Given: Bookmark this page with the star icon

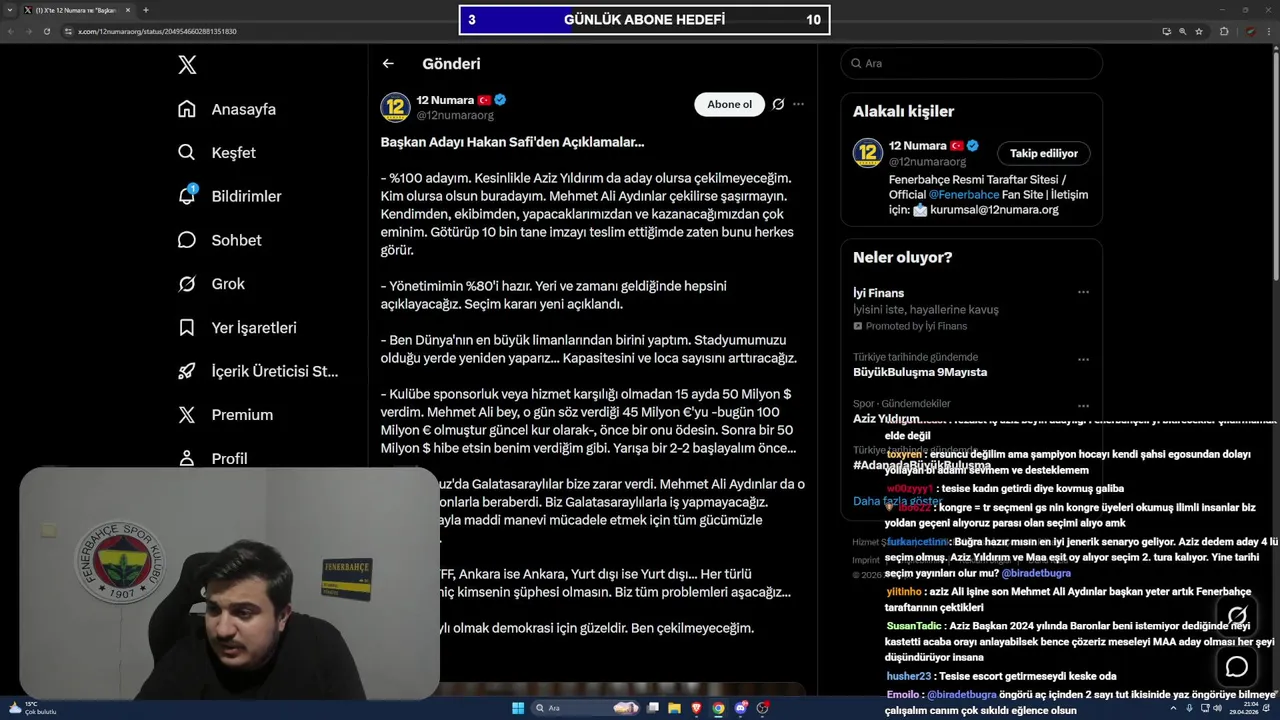Looking at the screenshot, I should point(1199,31).
